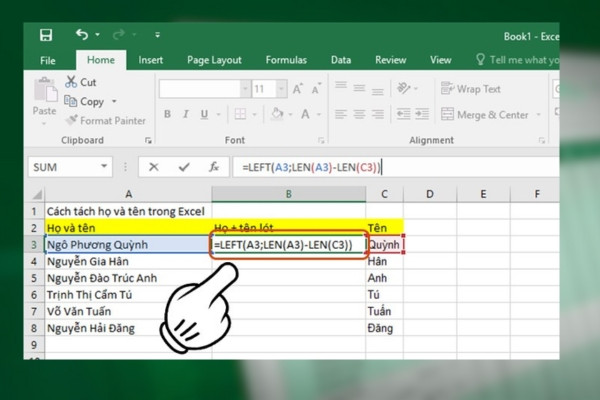Click the Save icon in quick access toolbar
The width and height of the screenshot is (600, 400).
click(46, 35)
